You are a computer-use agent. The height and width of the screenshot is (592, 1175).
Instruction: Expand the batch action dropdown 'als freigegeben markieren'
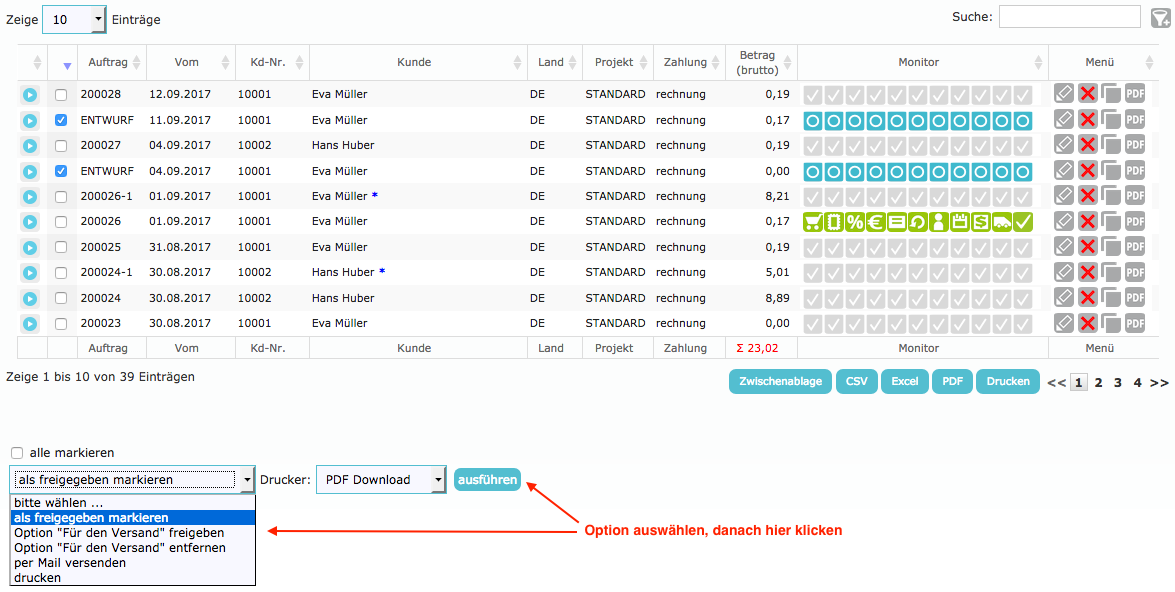[x=134, y=480]
